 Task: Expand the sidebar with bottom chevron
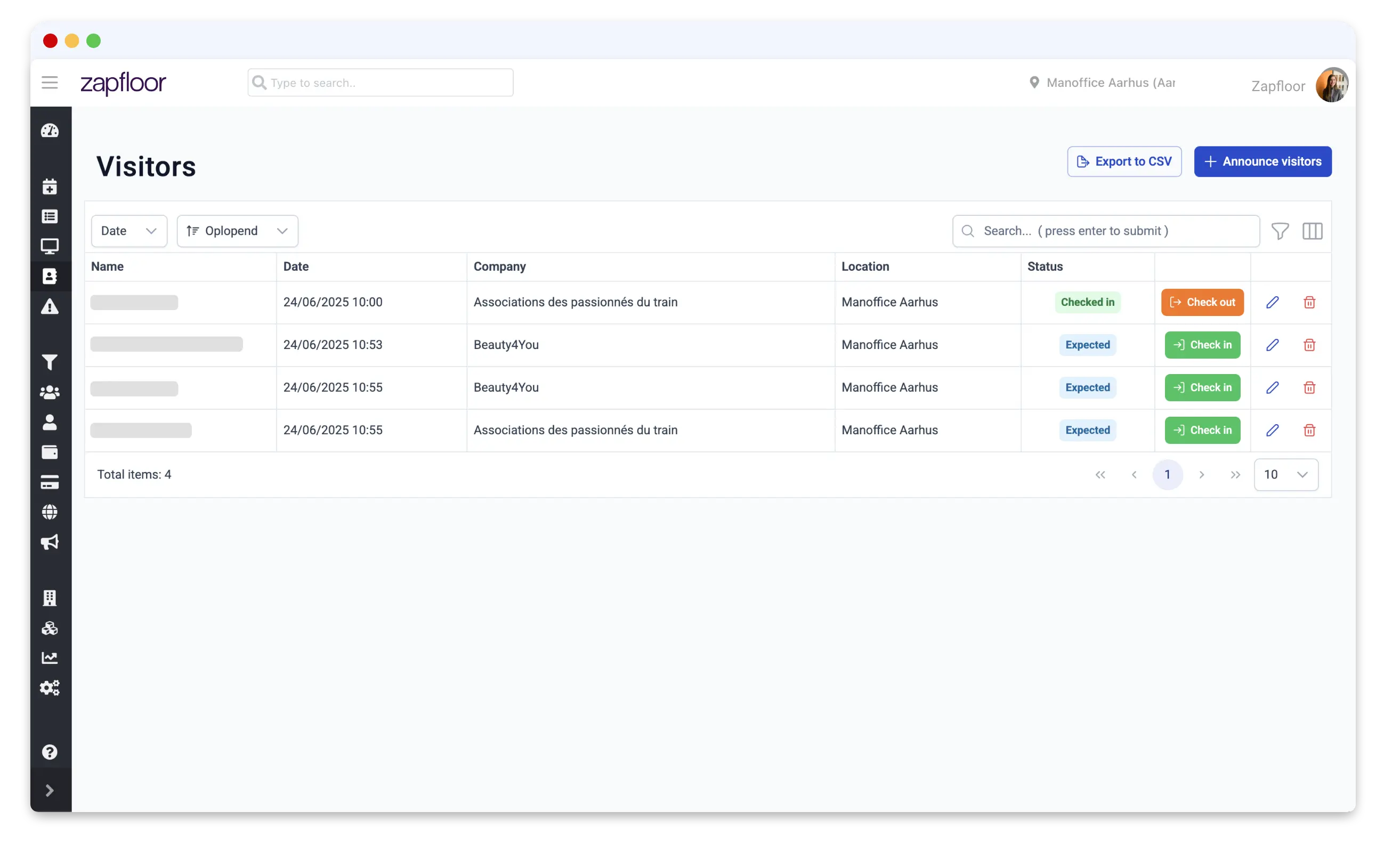[x=50, y=791]
